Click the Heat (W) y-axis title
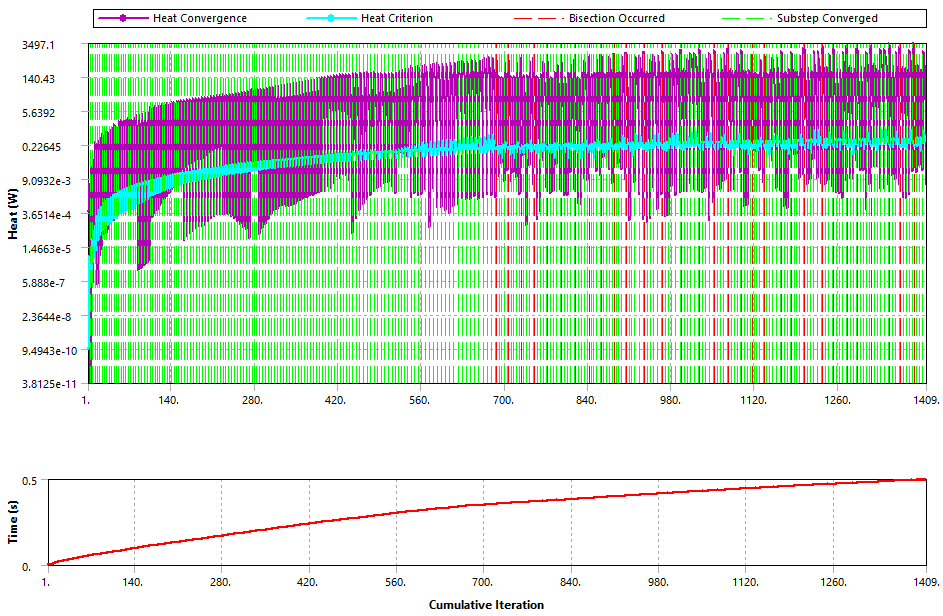943x616 pixels. (13, 214)
